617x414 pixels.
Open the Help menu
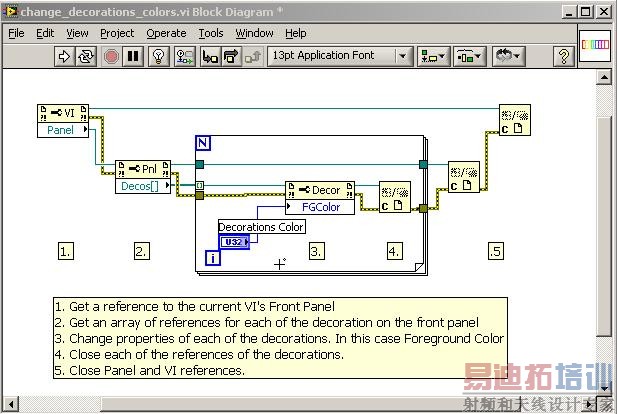coord(296,33)
